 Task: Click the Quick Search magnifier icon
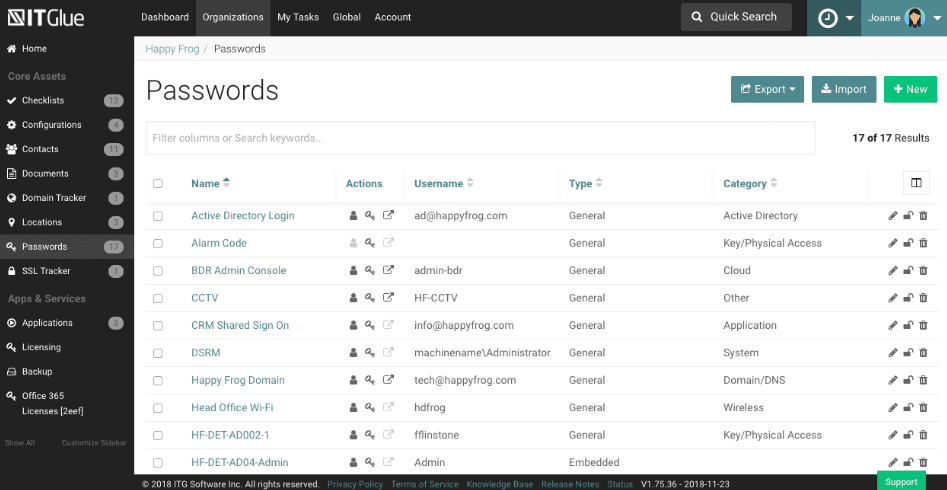click(x=697, y=17)
